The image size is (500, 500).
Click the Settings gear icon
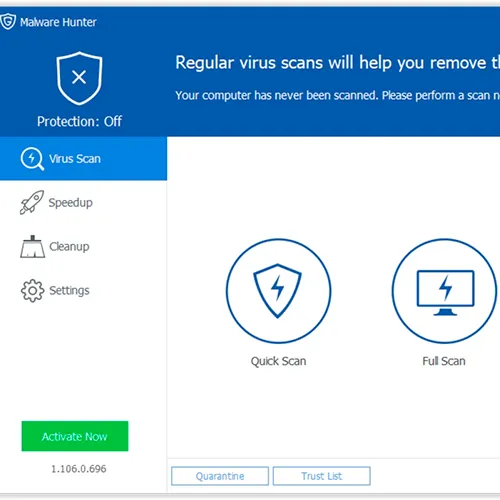point(32,291)
